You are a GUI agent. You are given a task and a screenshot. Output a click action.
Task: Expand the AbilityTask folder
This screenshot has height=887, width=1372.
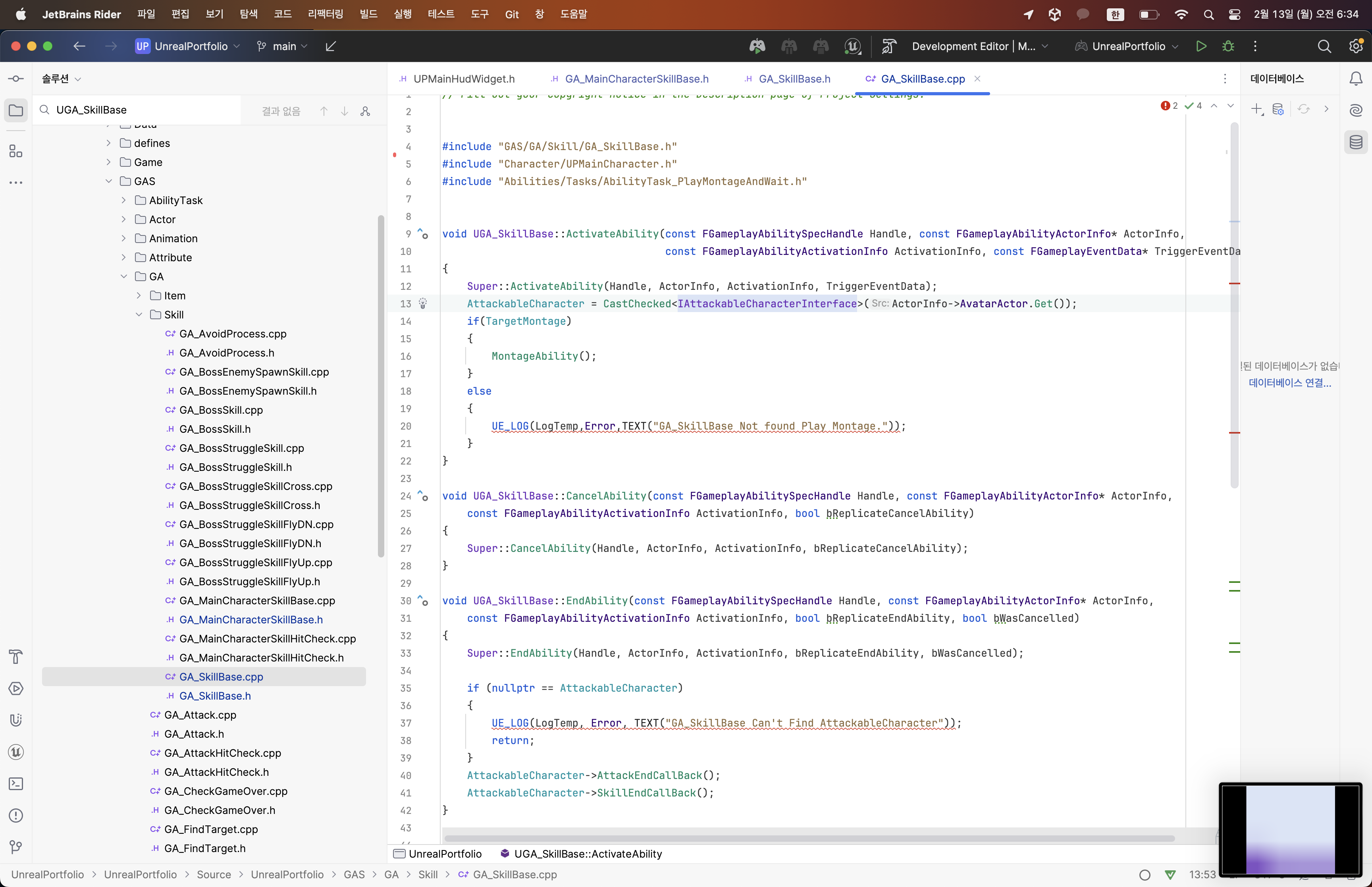[124, 201]
